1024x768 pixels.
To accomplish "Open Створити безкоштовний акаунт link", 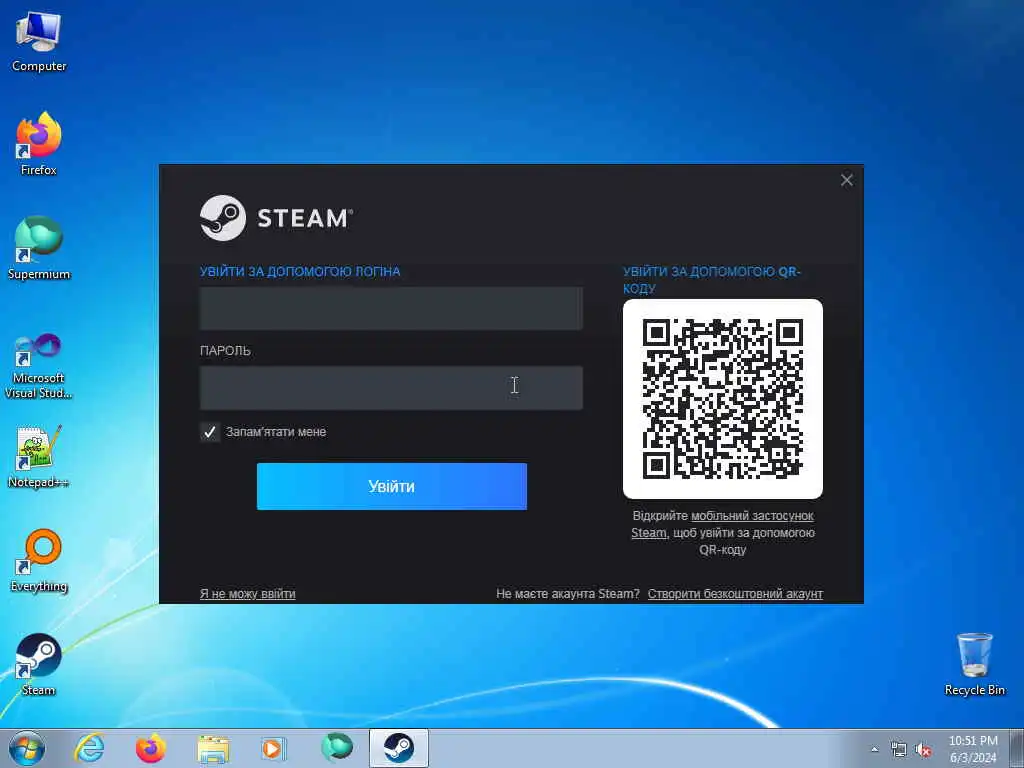I will click(735, 594).
